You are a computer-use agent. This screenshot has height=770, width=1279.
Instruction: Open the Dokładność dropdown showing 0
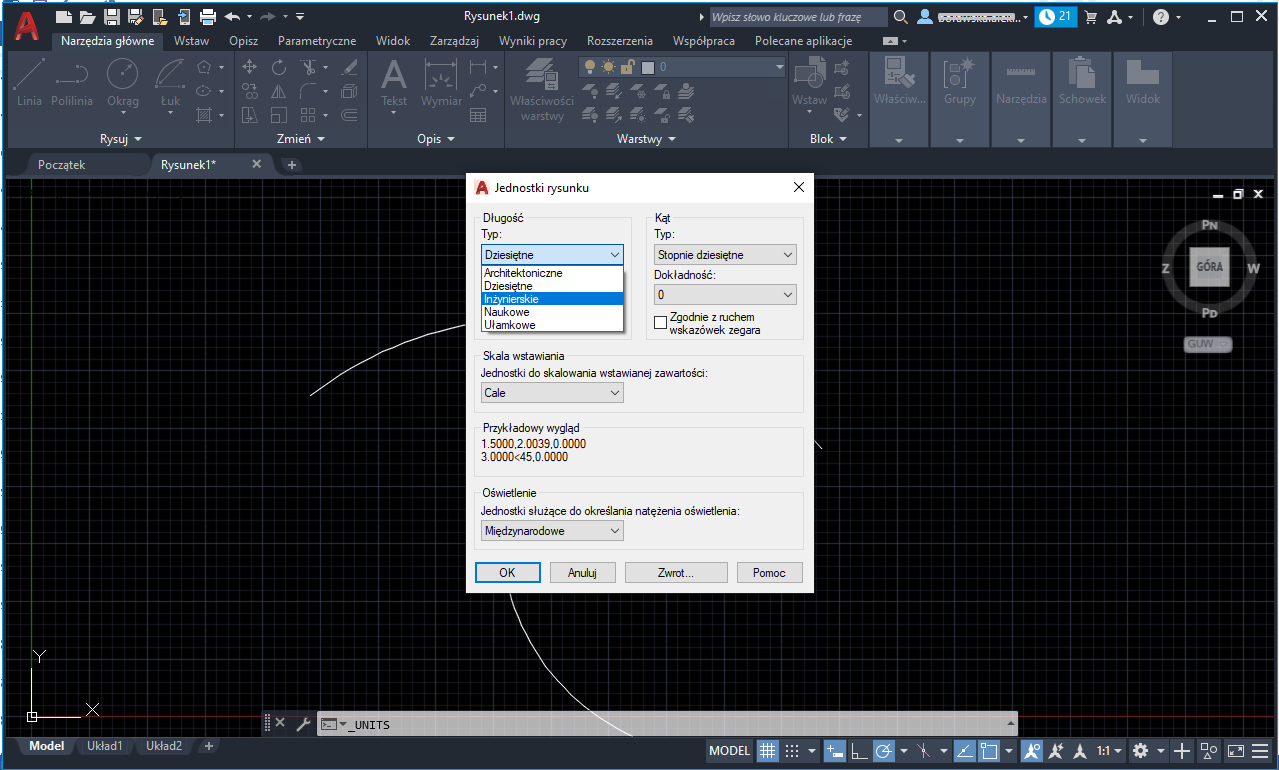tap(725, 295)
